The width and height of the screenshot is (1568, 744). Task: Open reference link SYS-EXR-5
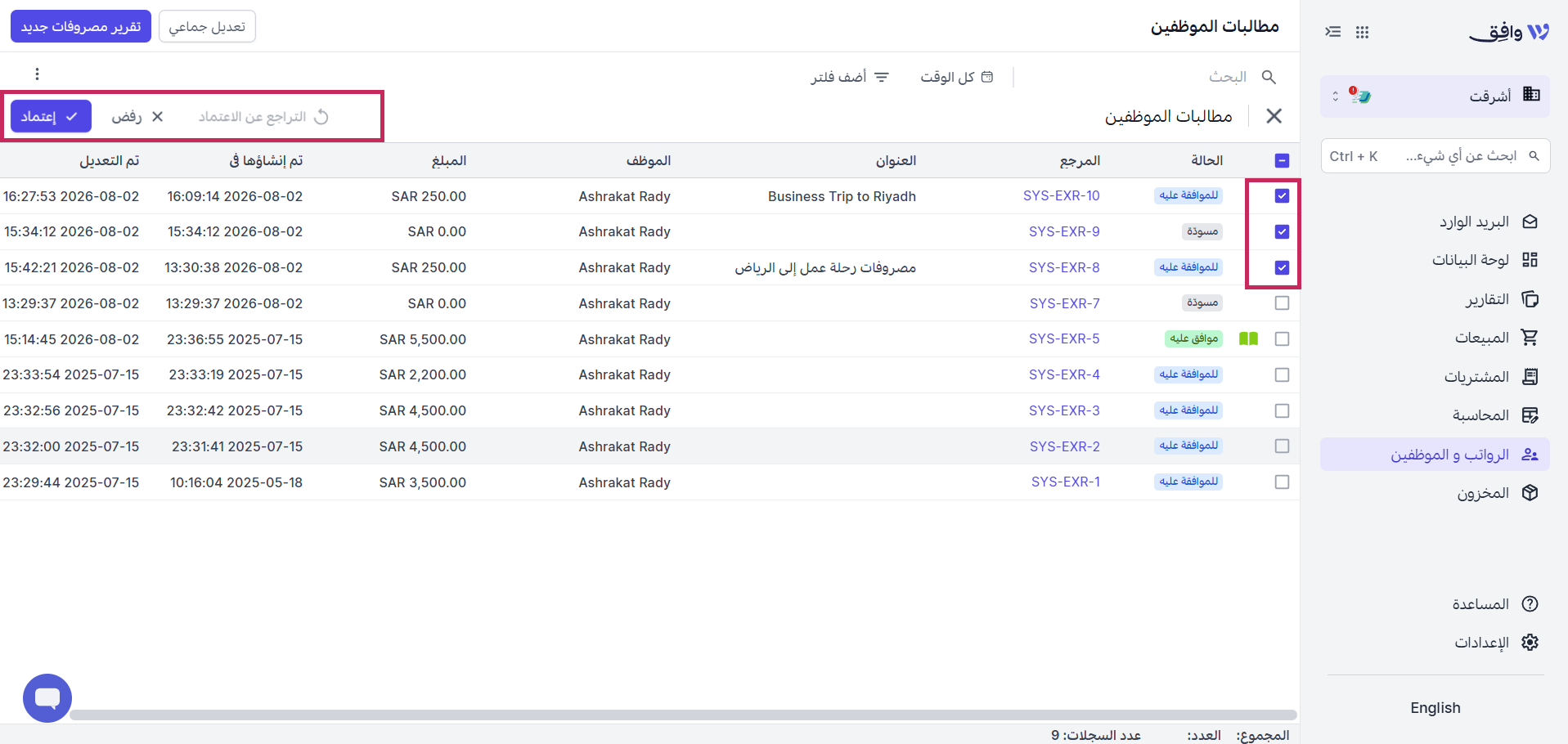[1064, 338]
